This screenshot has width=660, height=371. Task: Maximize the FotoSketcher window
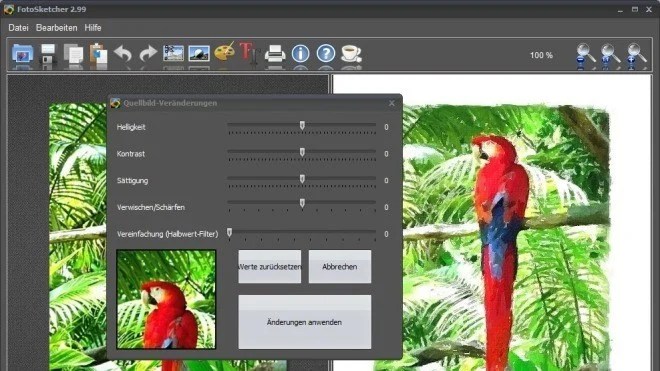[635, 9]
